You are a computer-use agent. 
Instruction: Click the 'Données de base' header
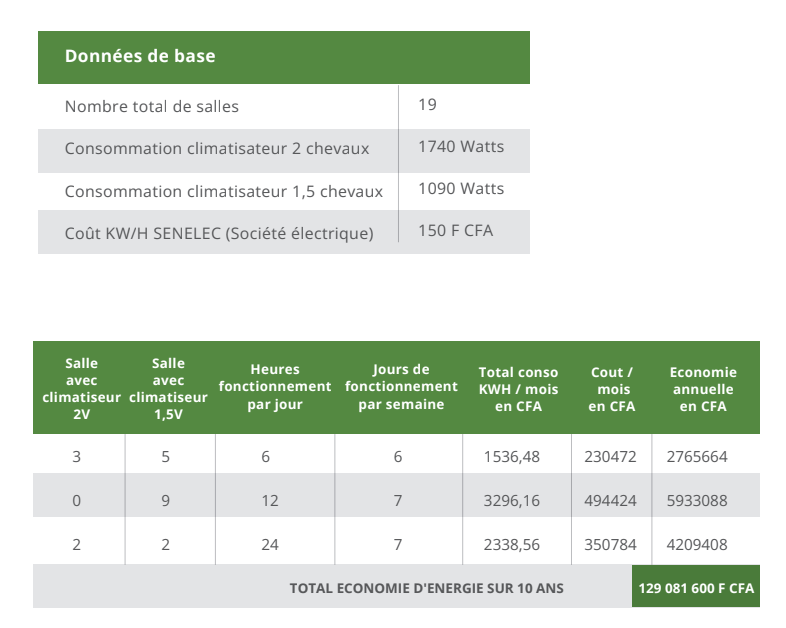(x=140, y=56)
